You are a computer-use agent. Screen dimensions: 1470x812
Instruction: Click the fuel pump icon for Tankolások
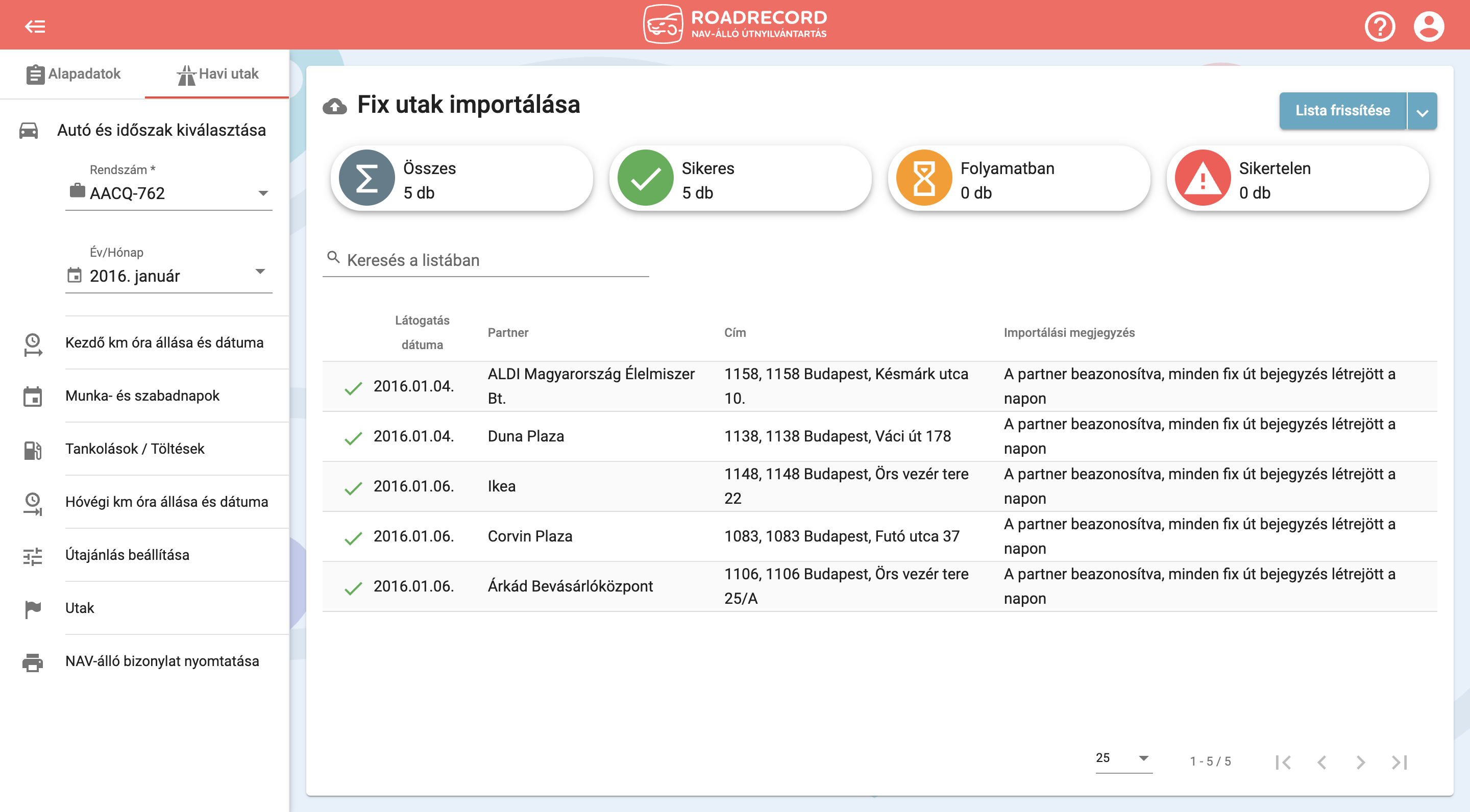33,450
